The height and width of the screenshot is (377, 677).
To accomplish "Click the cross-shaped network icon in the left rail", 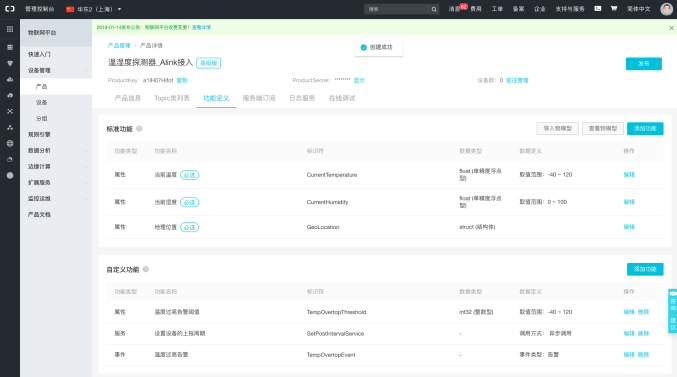I will tap(10, 111).
